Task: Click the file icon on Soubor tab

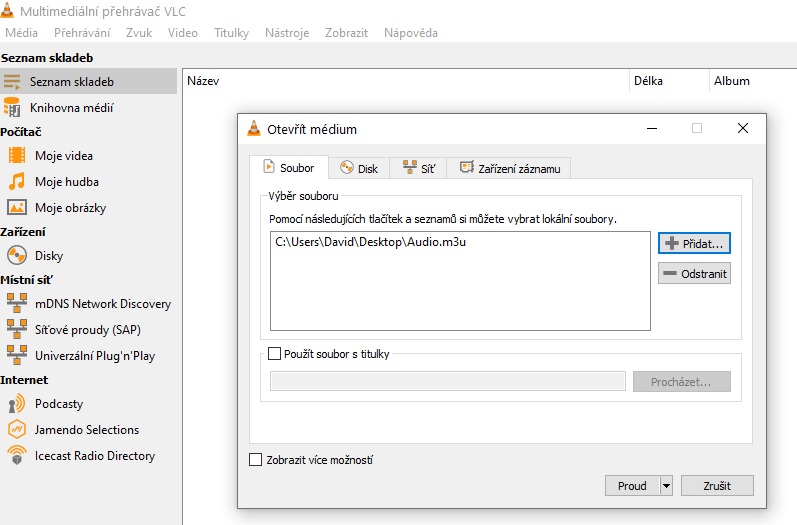Action: 269,166
